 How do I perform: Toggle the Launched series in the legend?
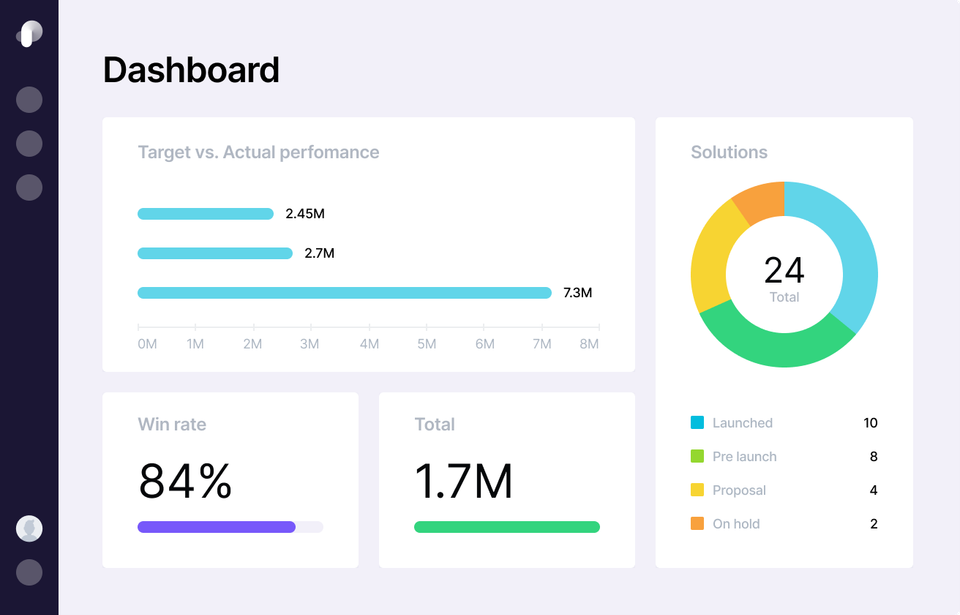click(742, 422)
